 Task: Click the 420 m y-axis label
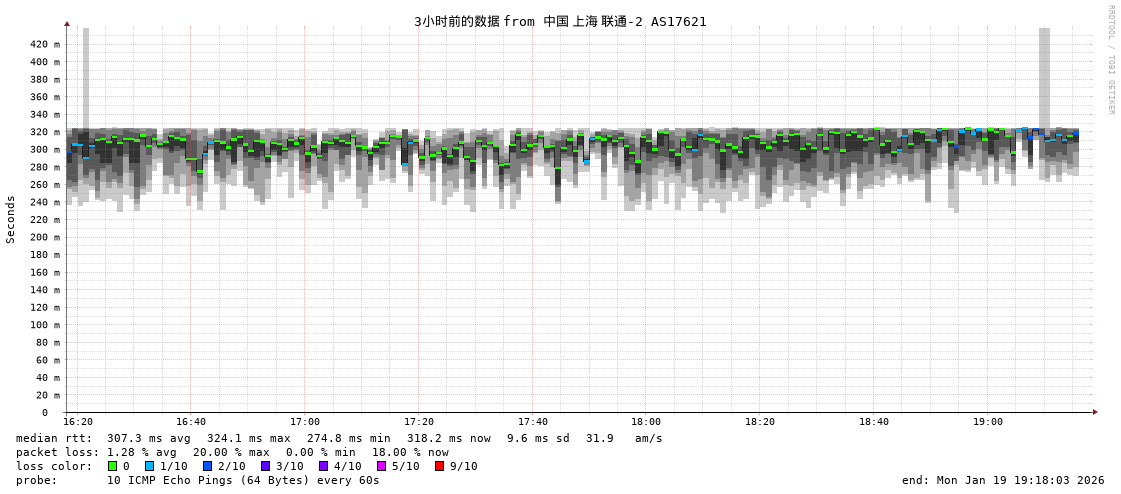(x=44, y=44)
